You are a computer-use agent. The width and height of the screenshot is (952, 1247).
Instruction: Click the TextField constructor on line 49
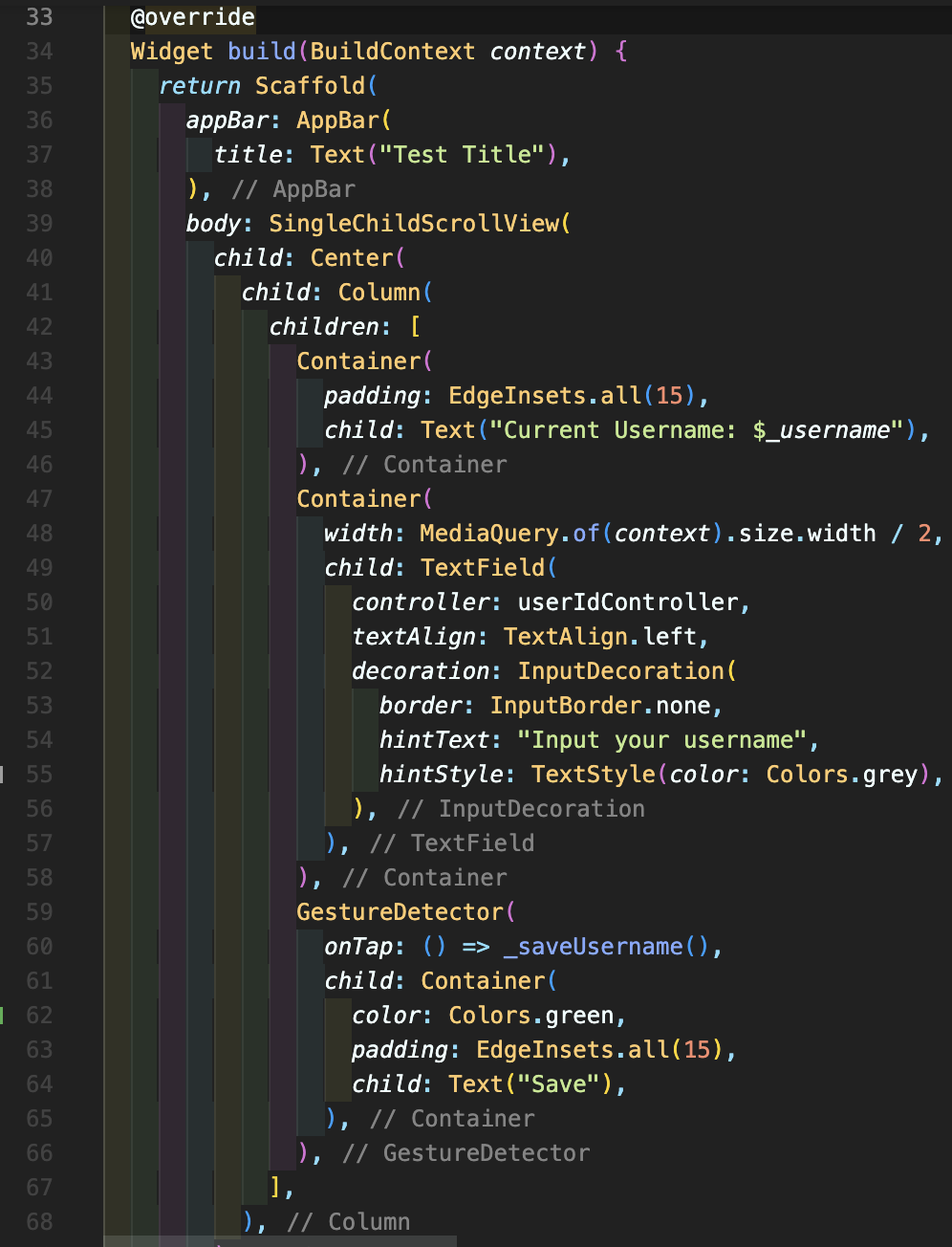tap(483, 568)
